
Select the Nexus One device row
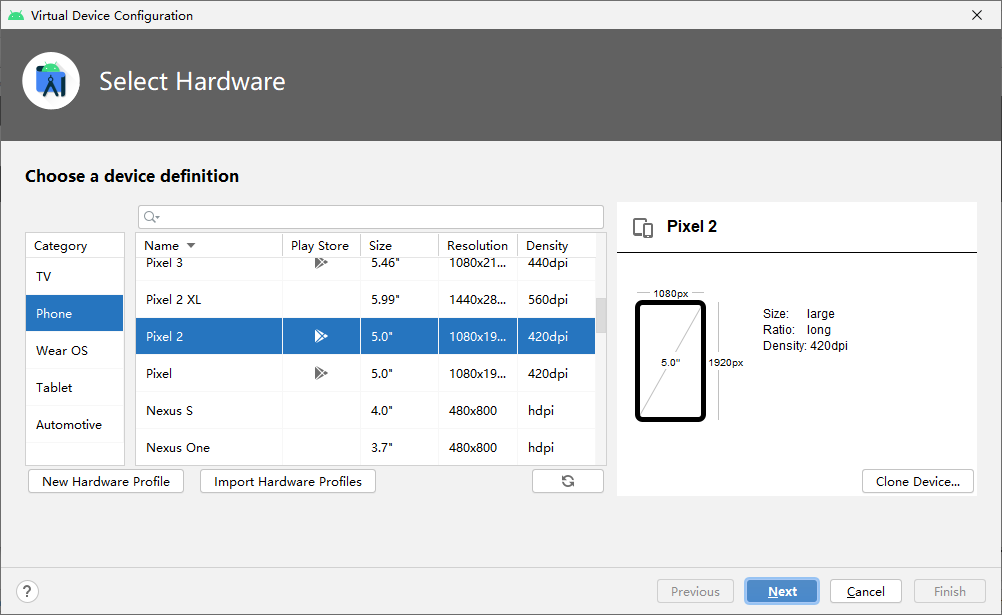pos(366,447)
